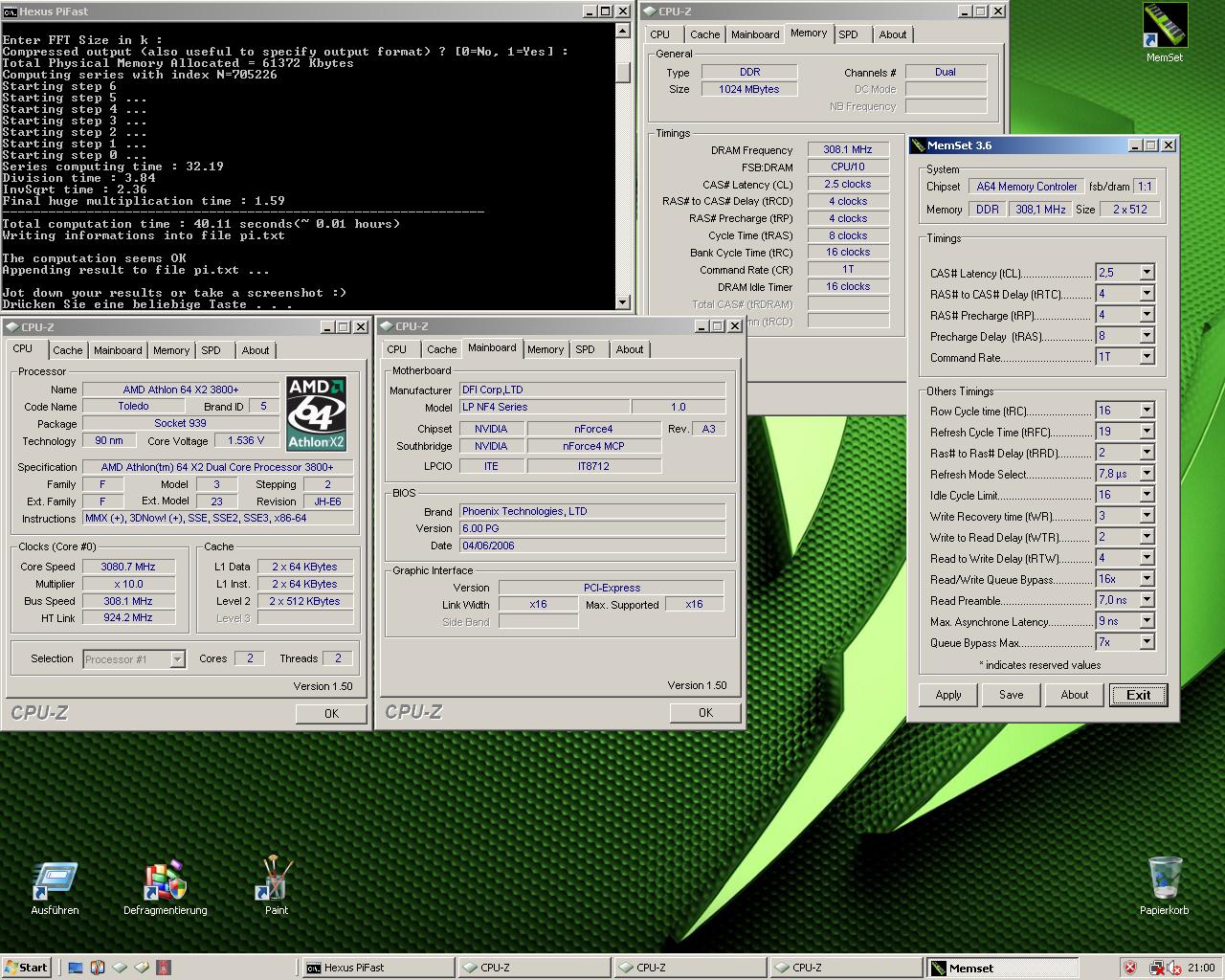Open the Refresh Cycle Time (tRFC) dropdown
Viewport: 1225px width, 980px height.
1147,432
